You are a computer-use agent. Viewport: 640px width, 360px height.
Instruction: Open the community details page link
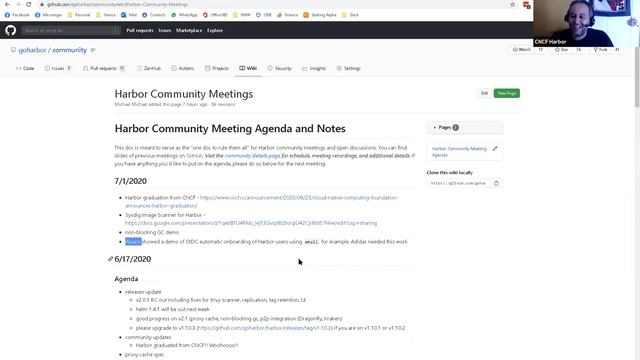coord(252,156)
